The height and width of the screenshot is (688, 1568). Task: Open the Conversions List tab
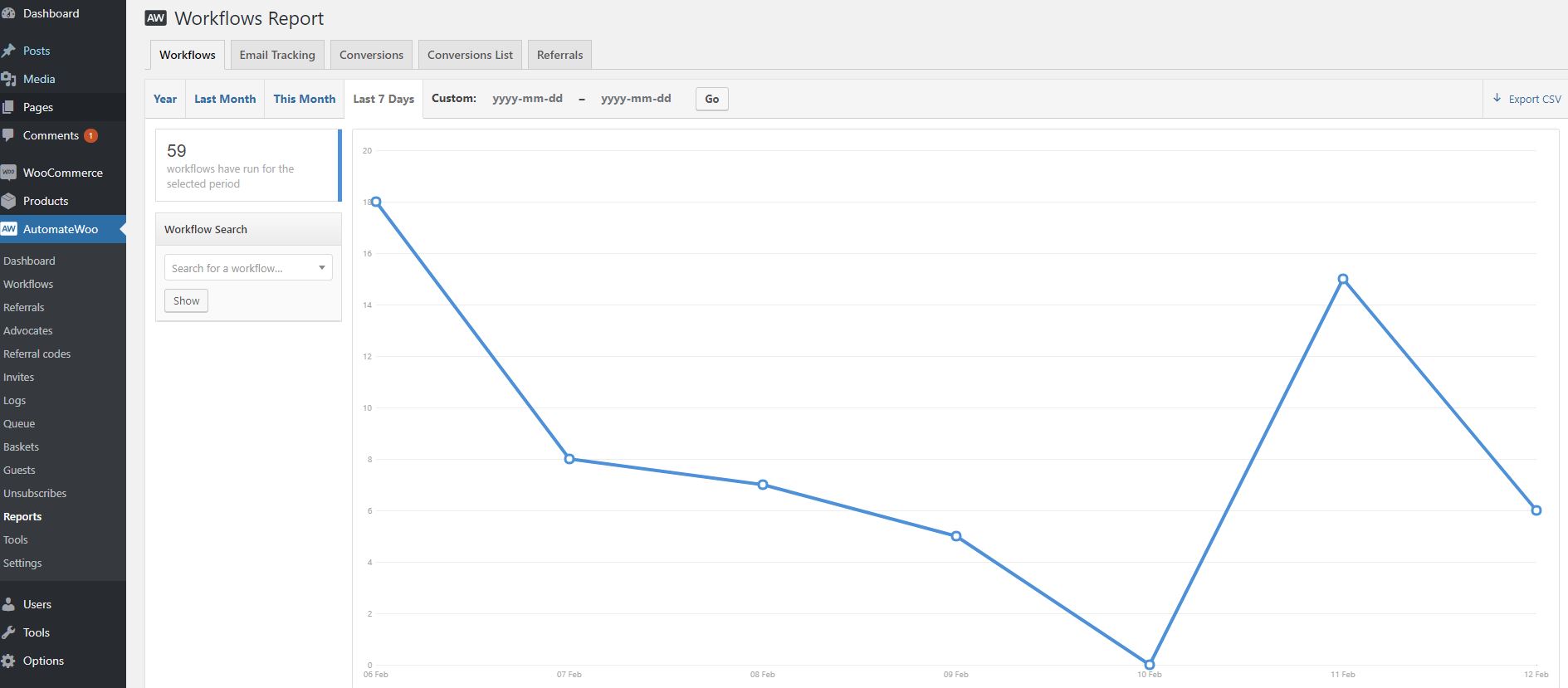tap(470, 55)
